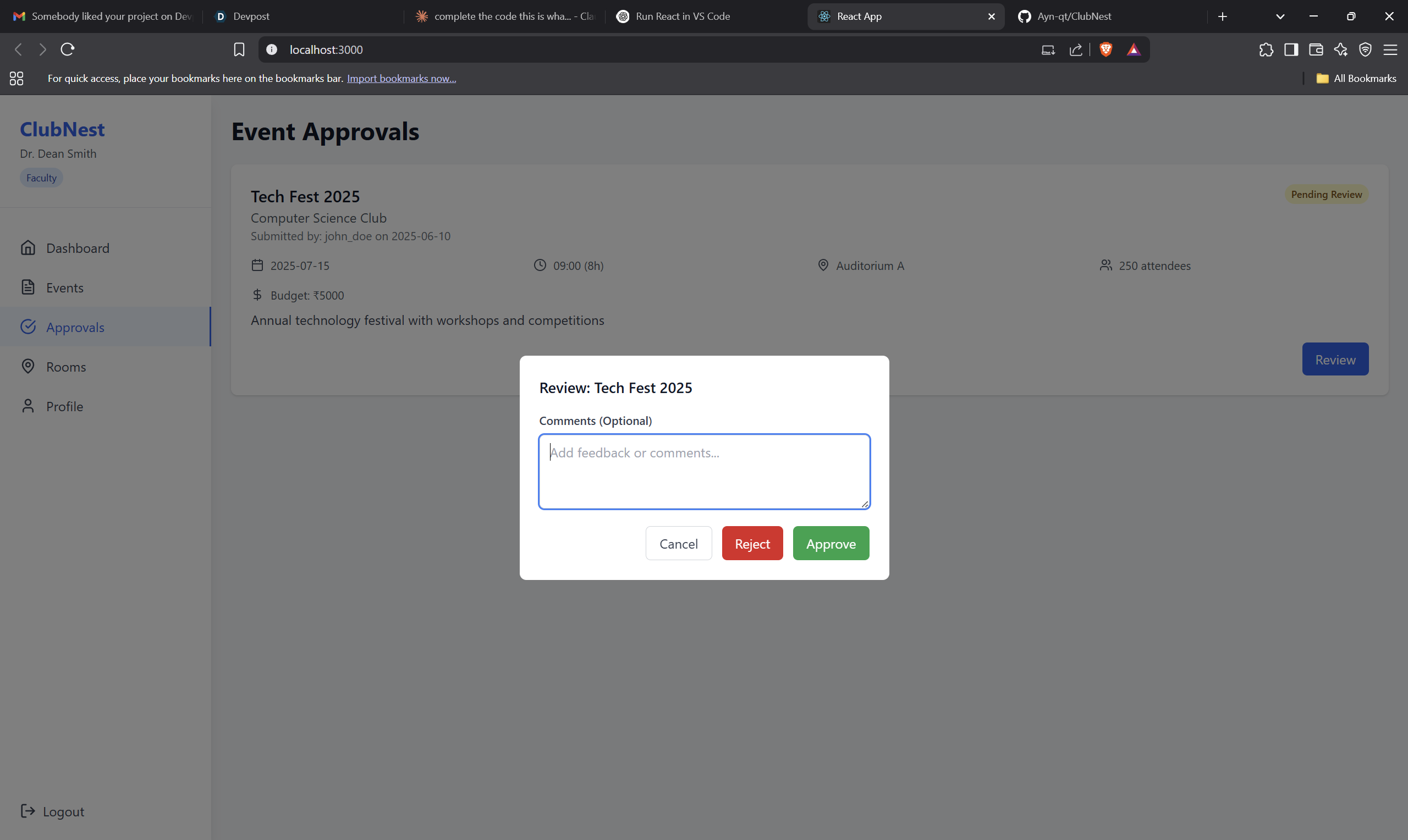This screenshot has width=1408, height=840.
Task: Click the bookmark icon beside address bar
Action: click(x=239, y=49)
